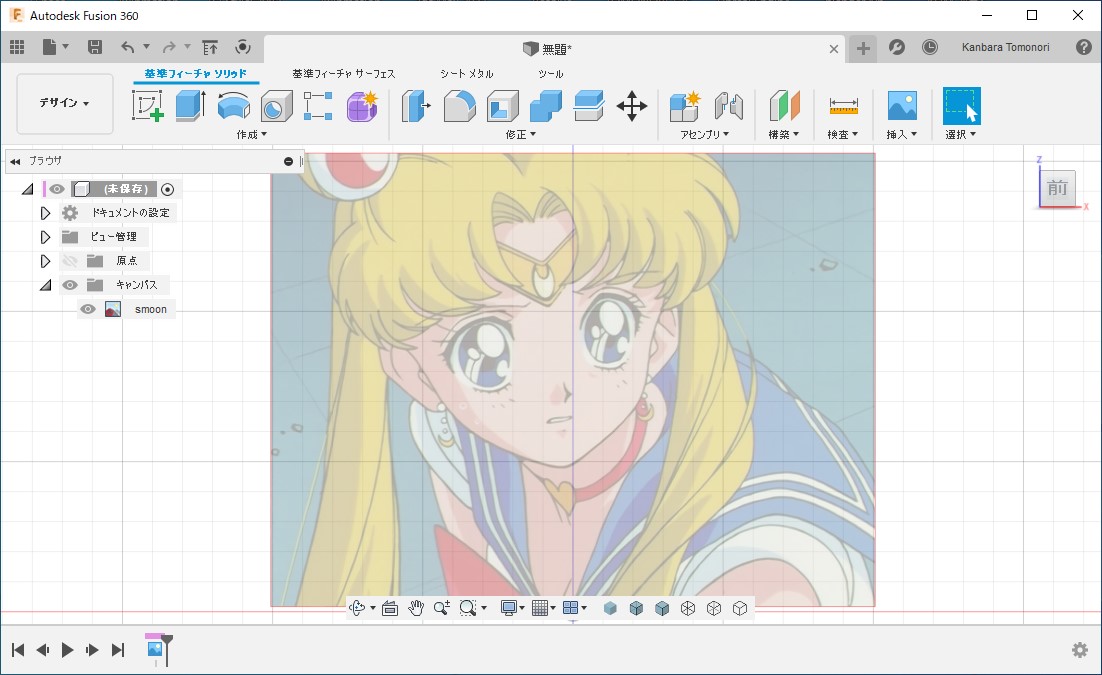Open the 検査 dropdown menu
Screen dimensions: 1102x675
click(843, 134)
